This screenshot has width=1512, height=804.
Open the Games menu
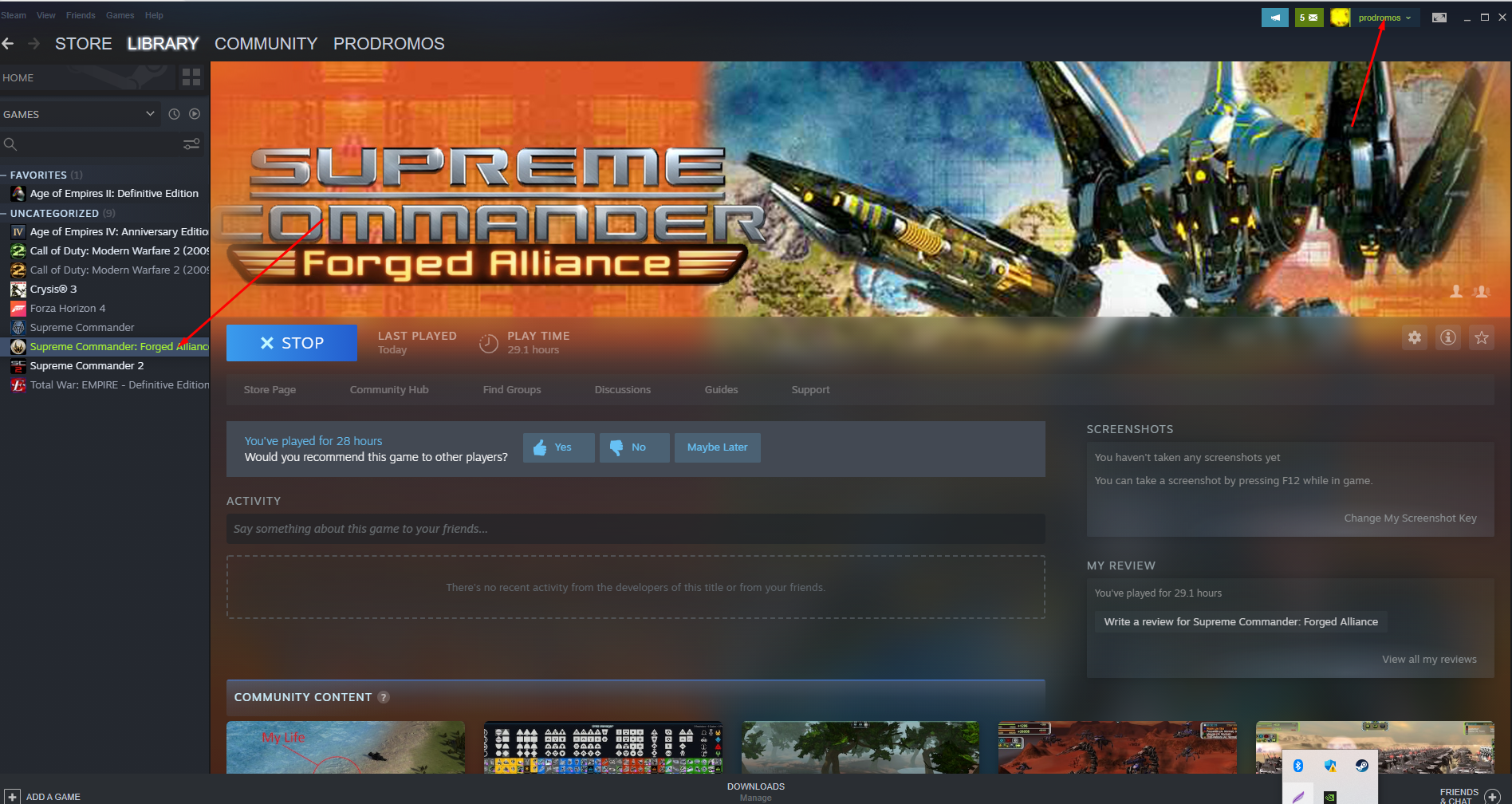pos(120,15)
